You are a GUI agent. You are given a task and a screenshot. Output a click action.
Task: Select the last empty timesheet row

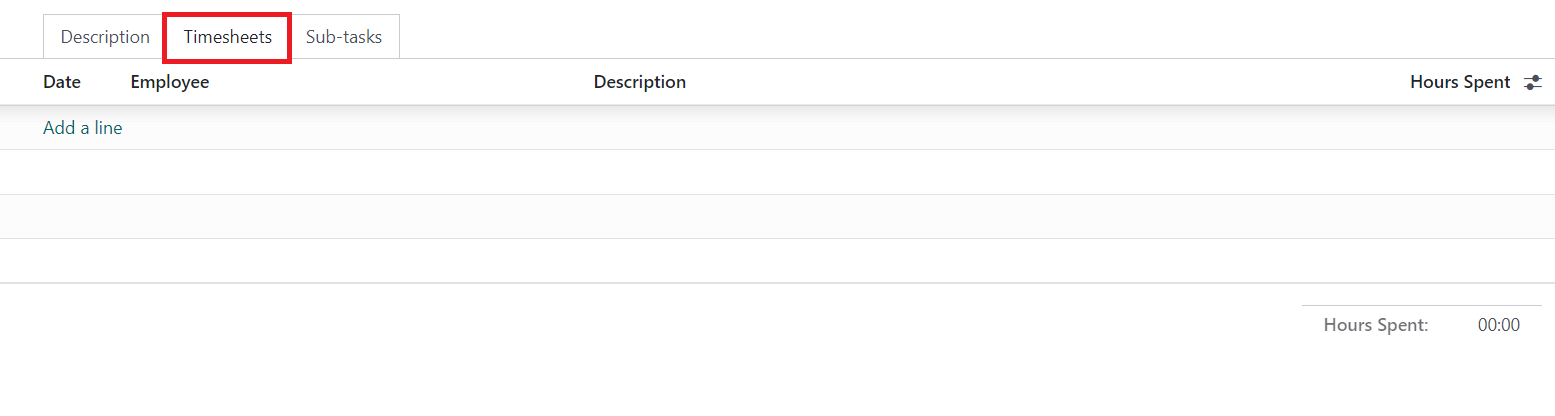(x=777, y=261)
